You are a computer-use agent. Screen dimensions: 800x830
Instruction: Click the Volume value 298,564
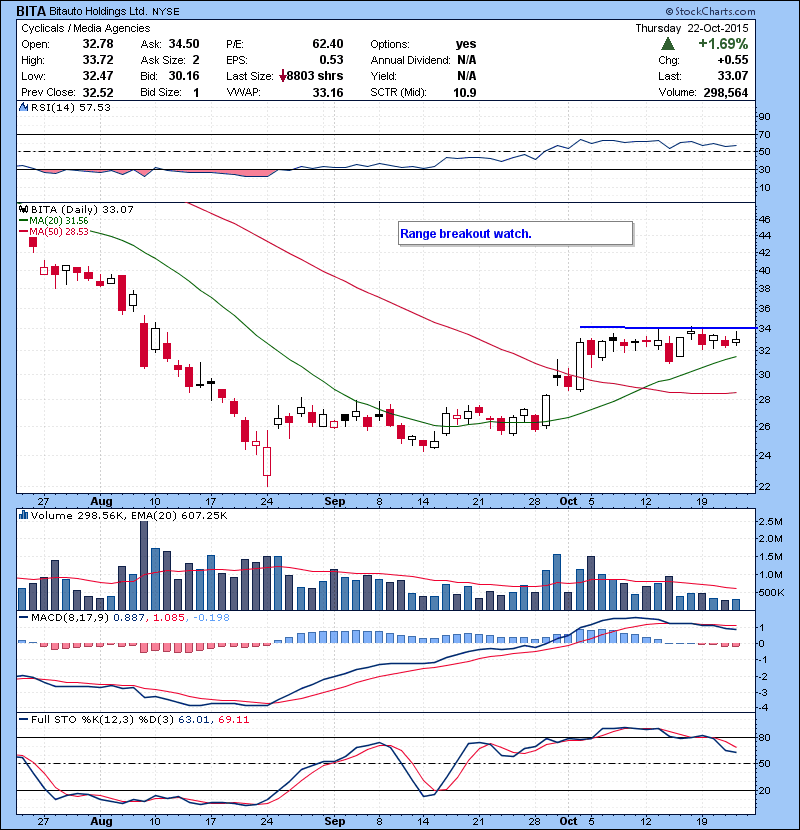(726, 93)
